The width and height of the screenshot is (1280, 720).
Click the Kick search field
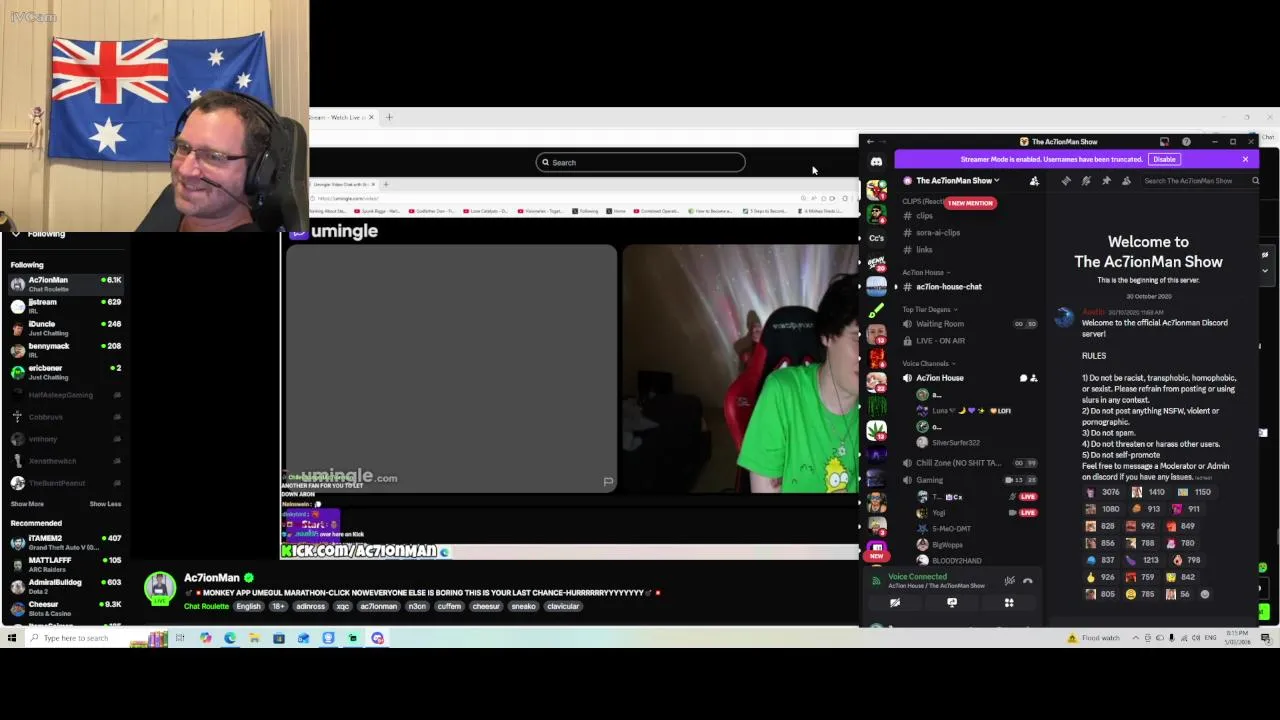click(x=640, y=162)
